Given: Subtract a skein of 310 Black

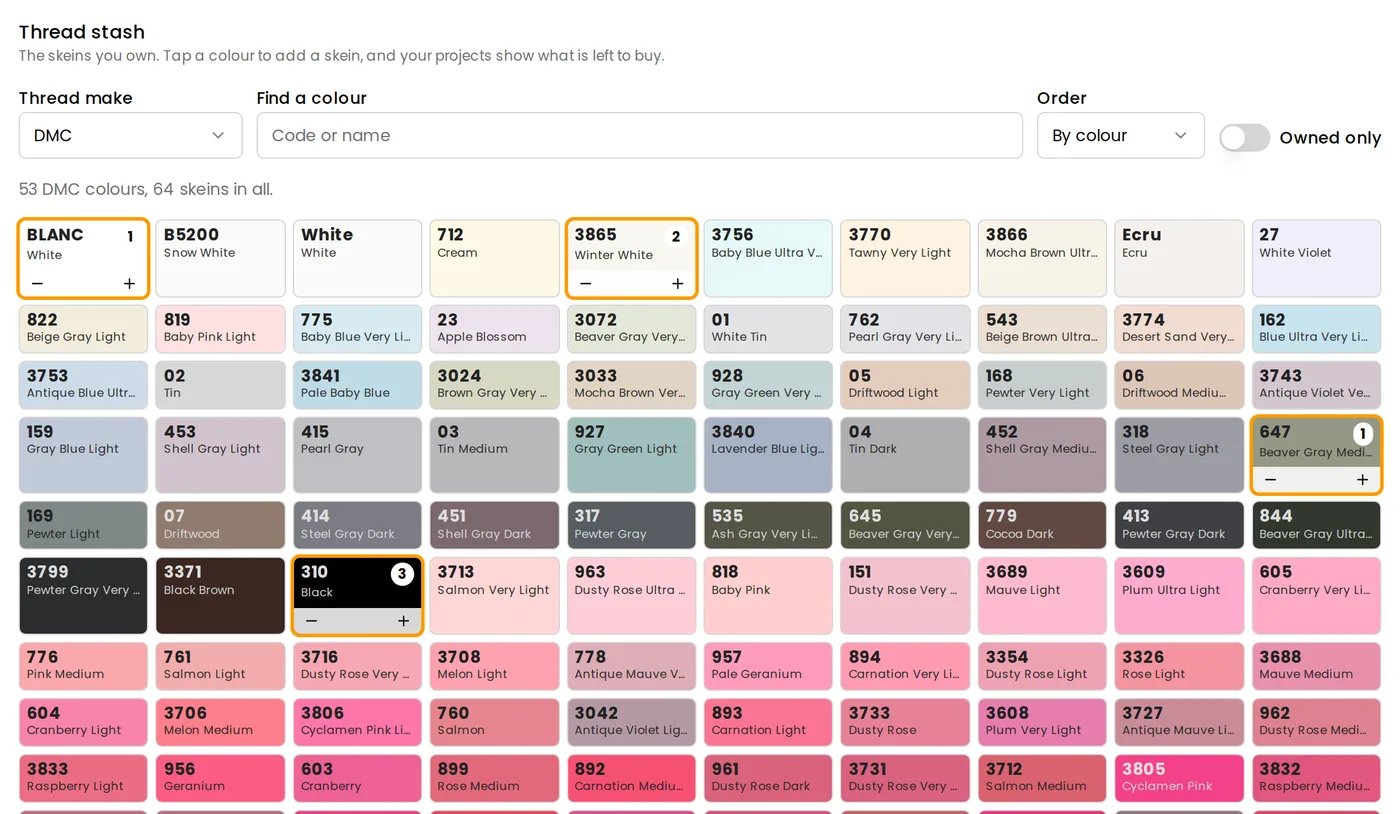Looking at the screenshot, I should 312,621.
